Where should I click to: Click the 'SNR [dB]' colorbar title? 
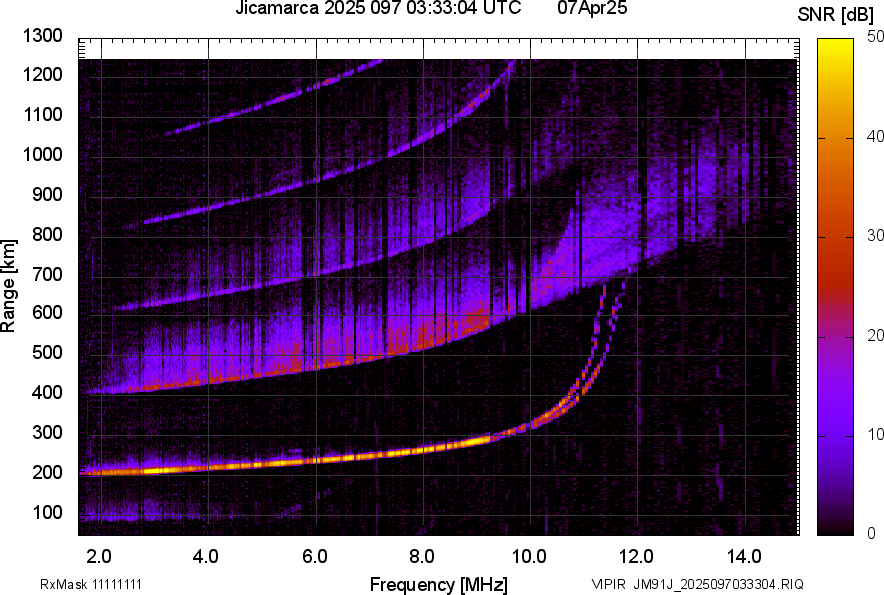coord(836,15)
